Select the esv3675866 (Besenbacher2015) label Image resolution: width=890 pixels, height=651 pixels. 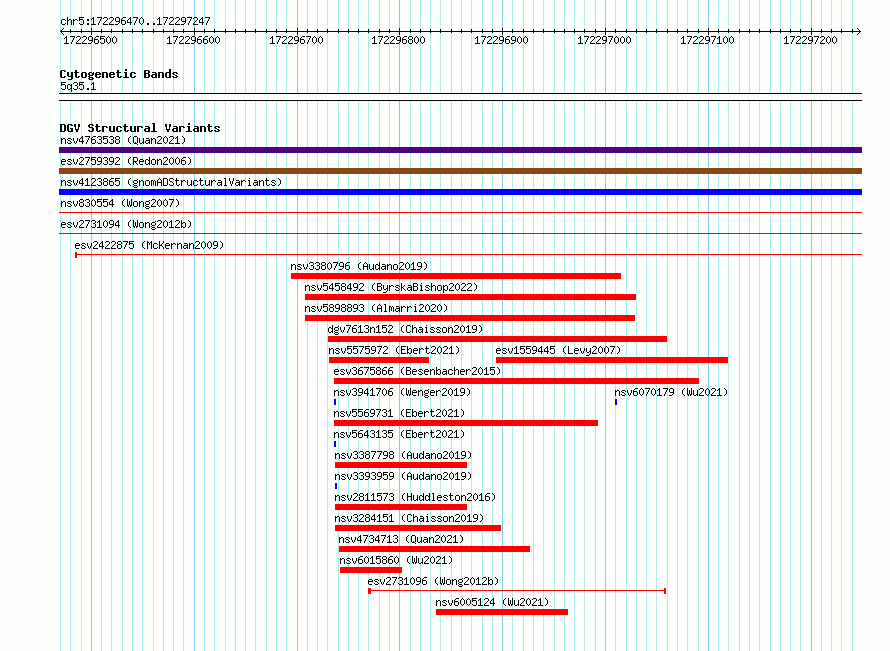tap(417, 371)
